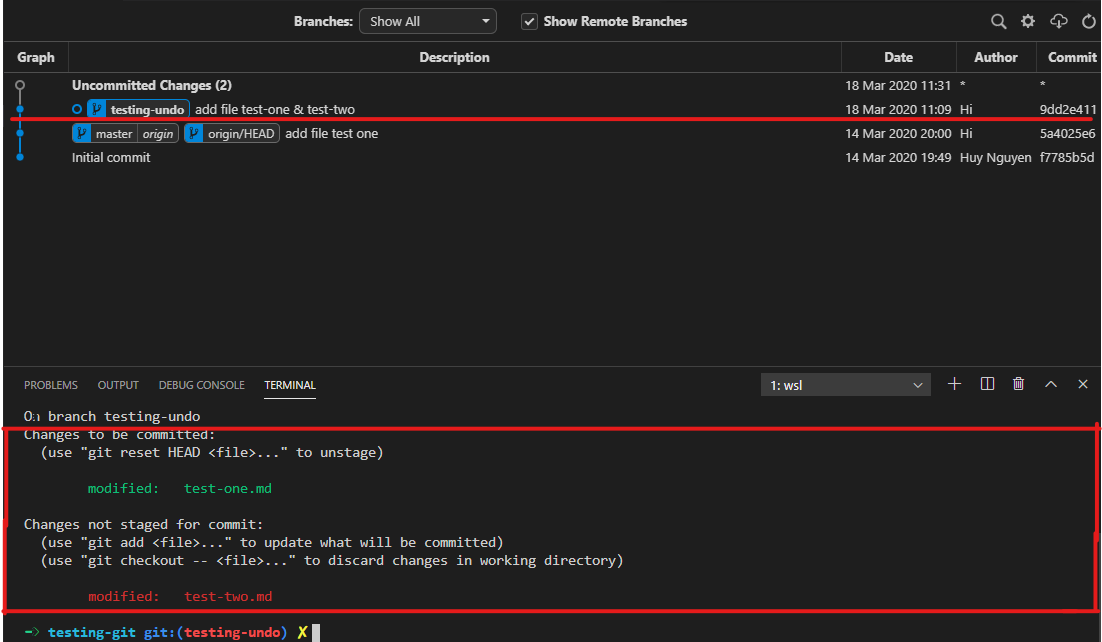Switch to the DEBUG CONSOLE tab
The height and width of the screenshot is (642, 1102).
[201, 385]
